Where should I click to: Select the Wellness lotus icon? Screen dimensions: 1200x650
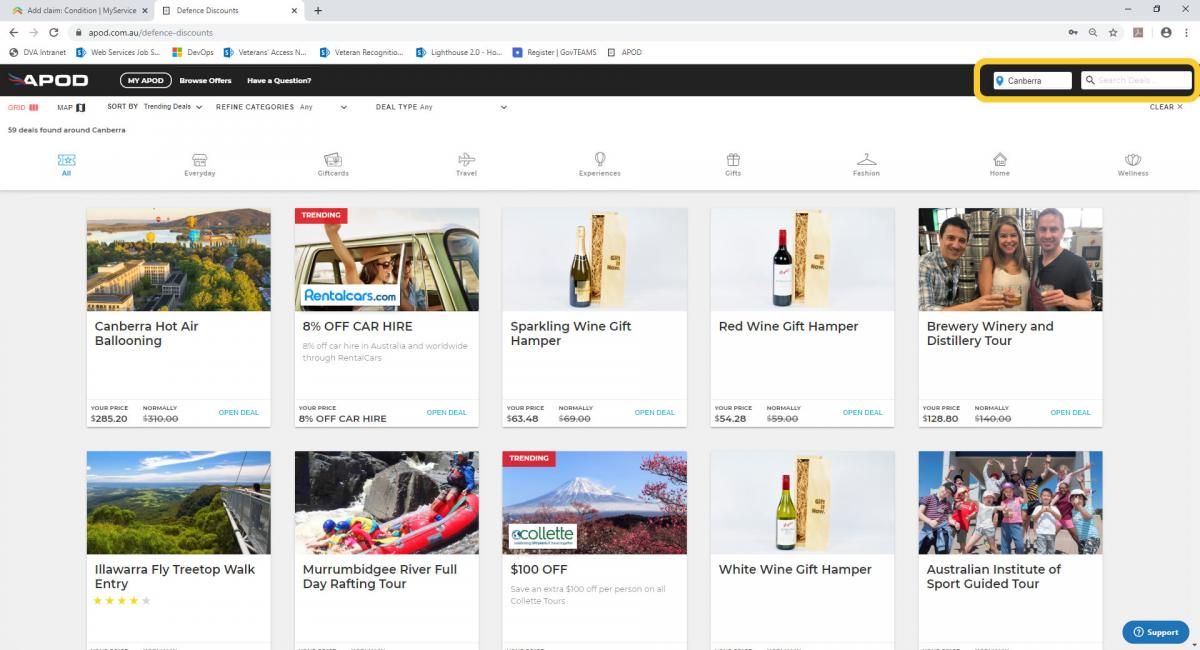[1133, 160]
